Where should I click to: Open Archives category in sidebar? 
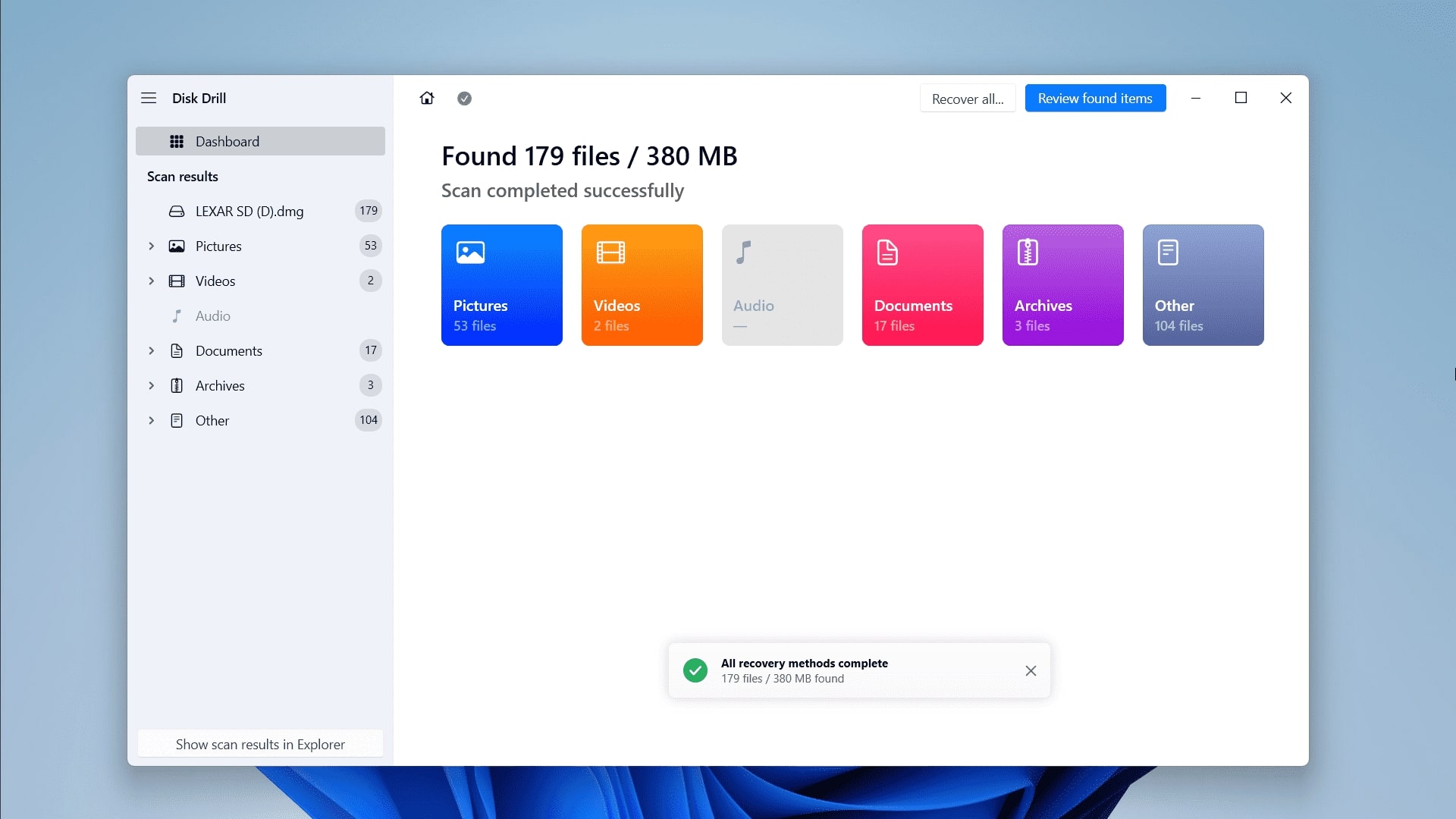point(260,386)
